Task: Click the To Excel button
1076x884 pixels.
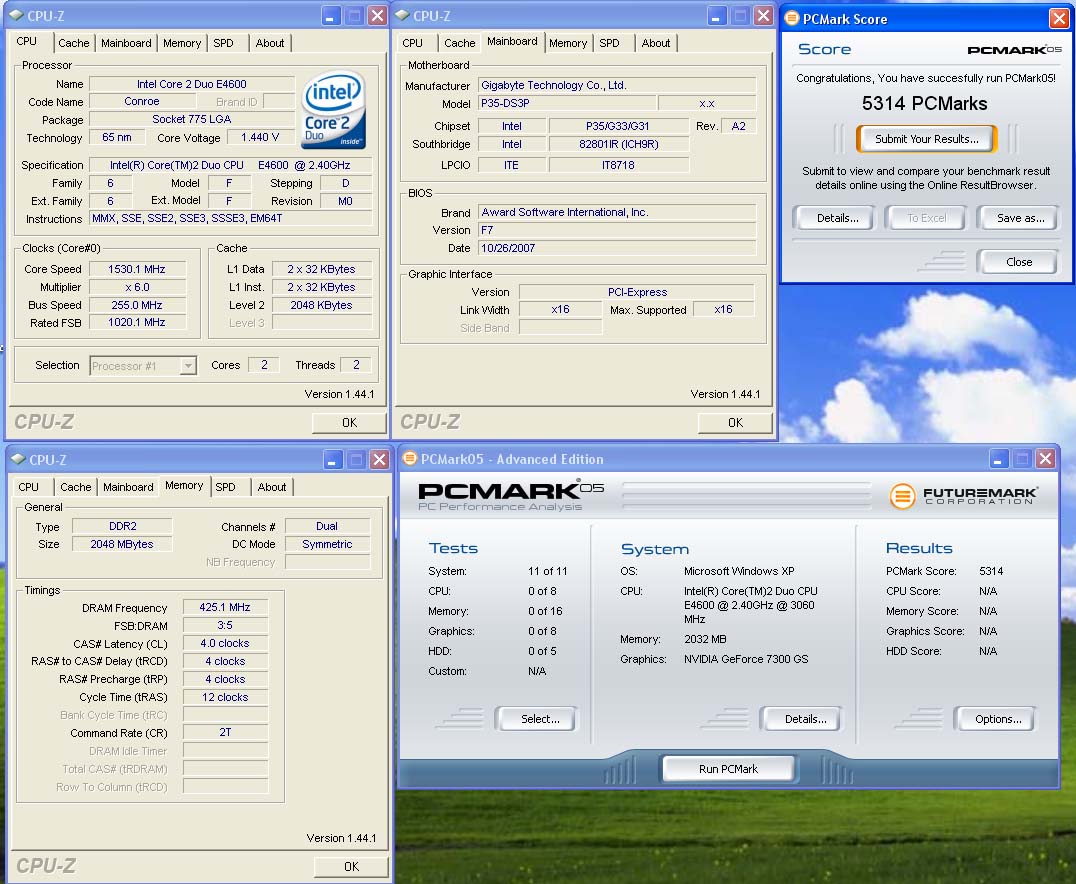Action: point(926,218)
